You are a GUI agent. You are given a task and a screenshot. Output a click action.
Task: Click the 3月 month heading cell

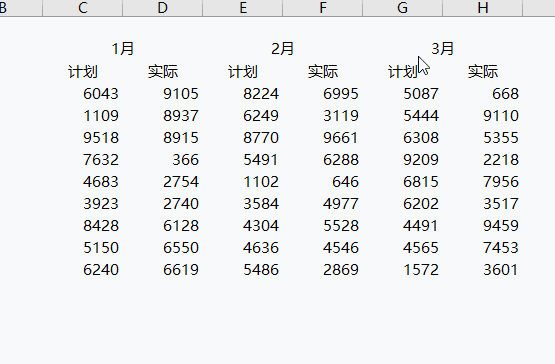click(442, 49)
